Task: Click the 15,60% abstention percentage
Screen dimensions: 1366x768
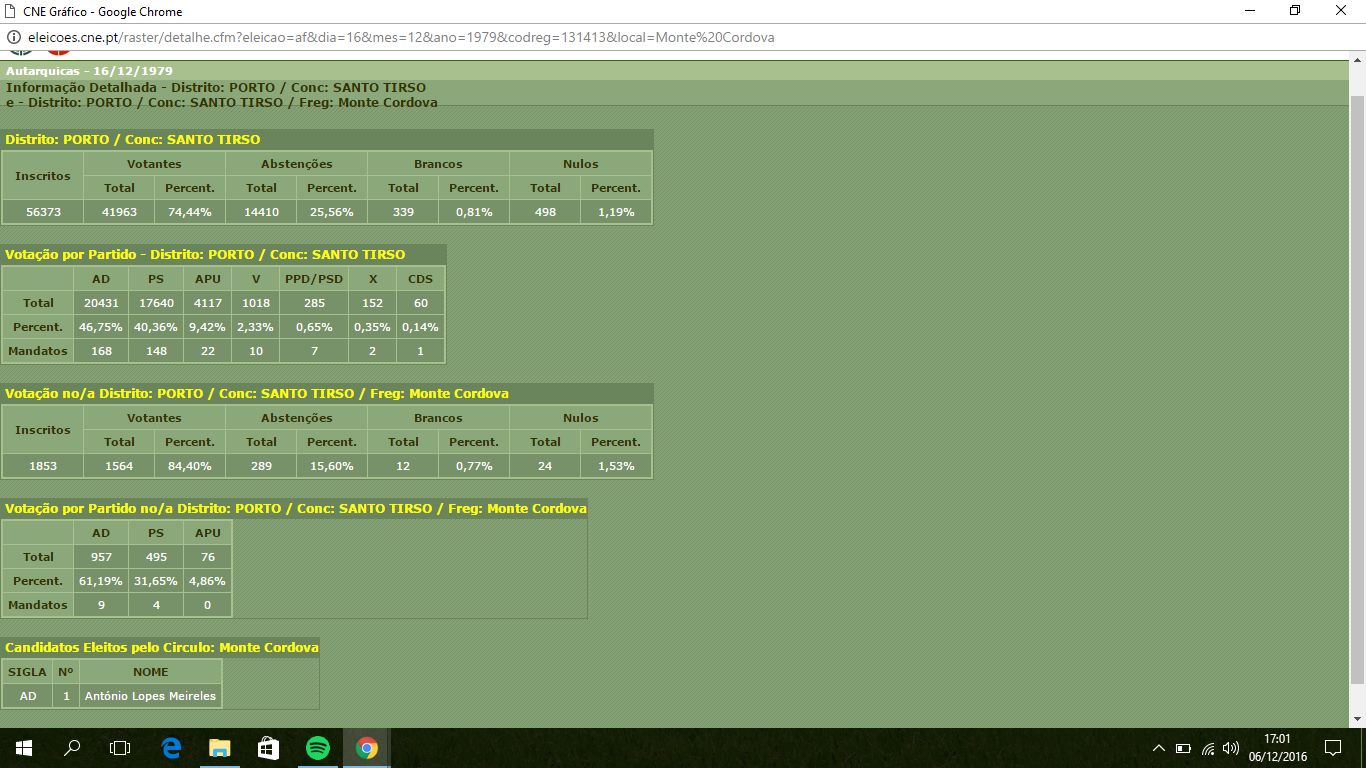Action: point(332,466)
